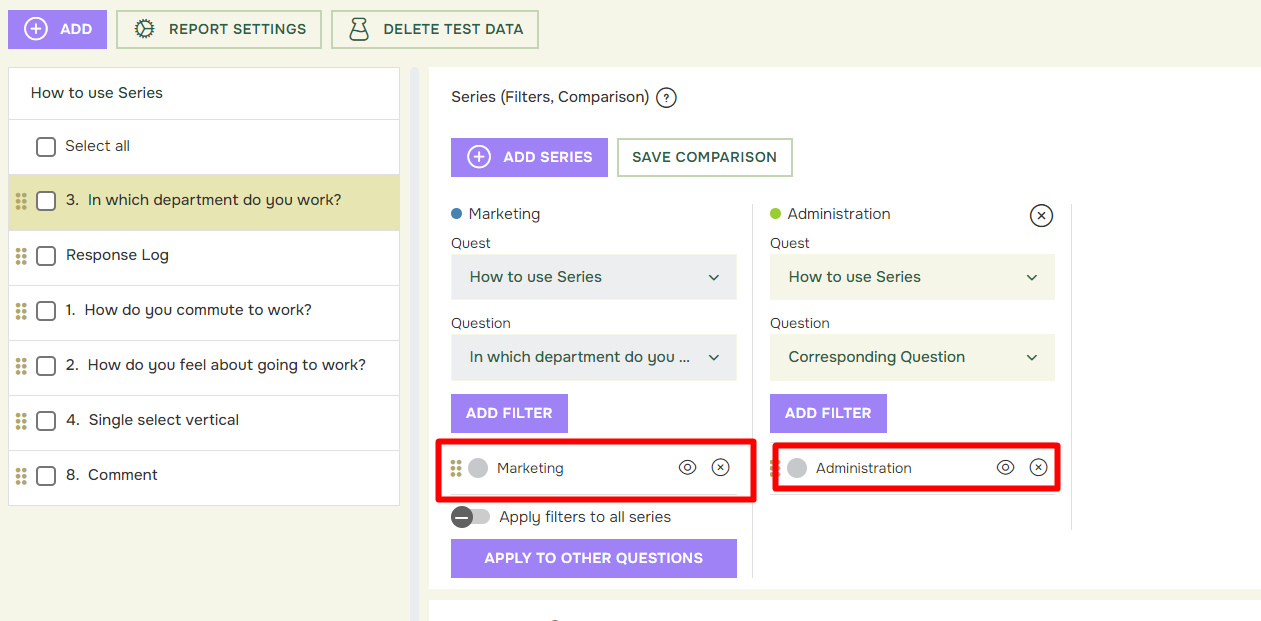
Task: Click the gray circle on the Administration filter
Action: click(797, 468)
